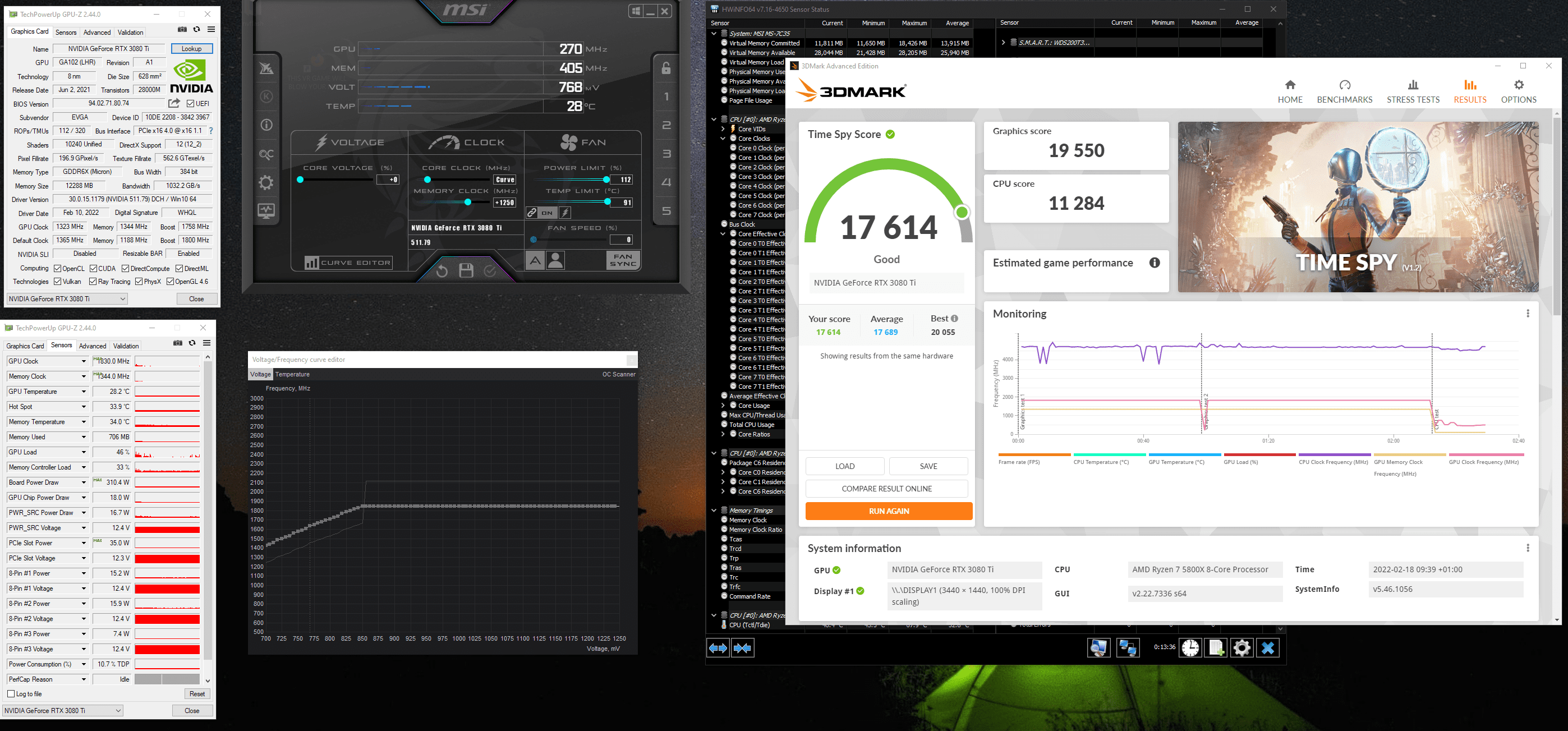
Task: Click the Lookup button in GPU-Z
Action: click(x=192, y=49)
